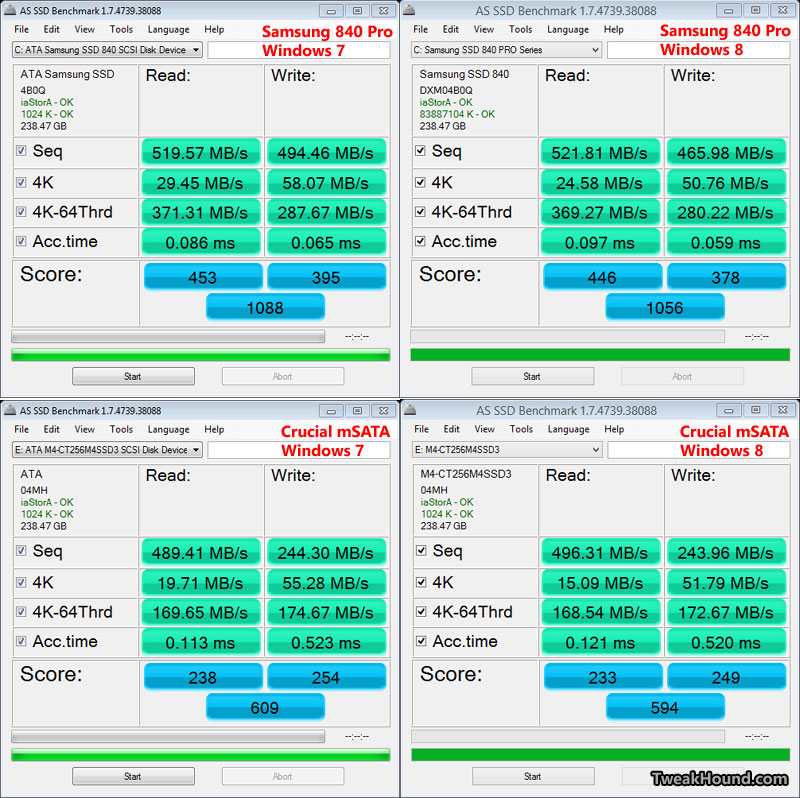Click access time result 0.520 ms
The image size is (800, 798).
[726, 642]
